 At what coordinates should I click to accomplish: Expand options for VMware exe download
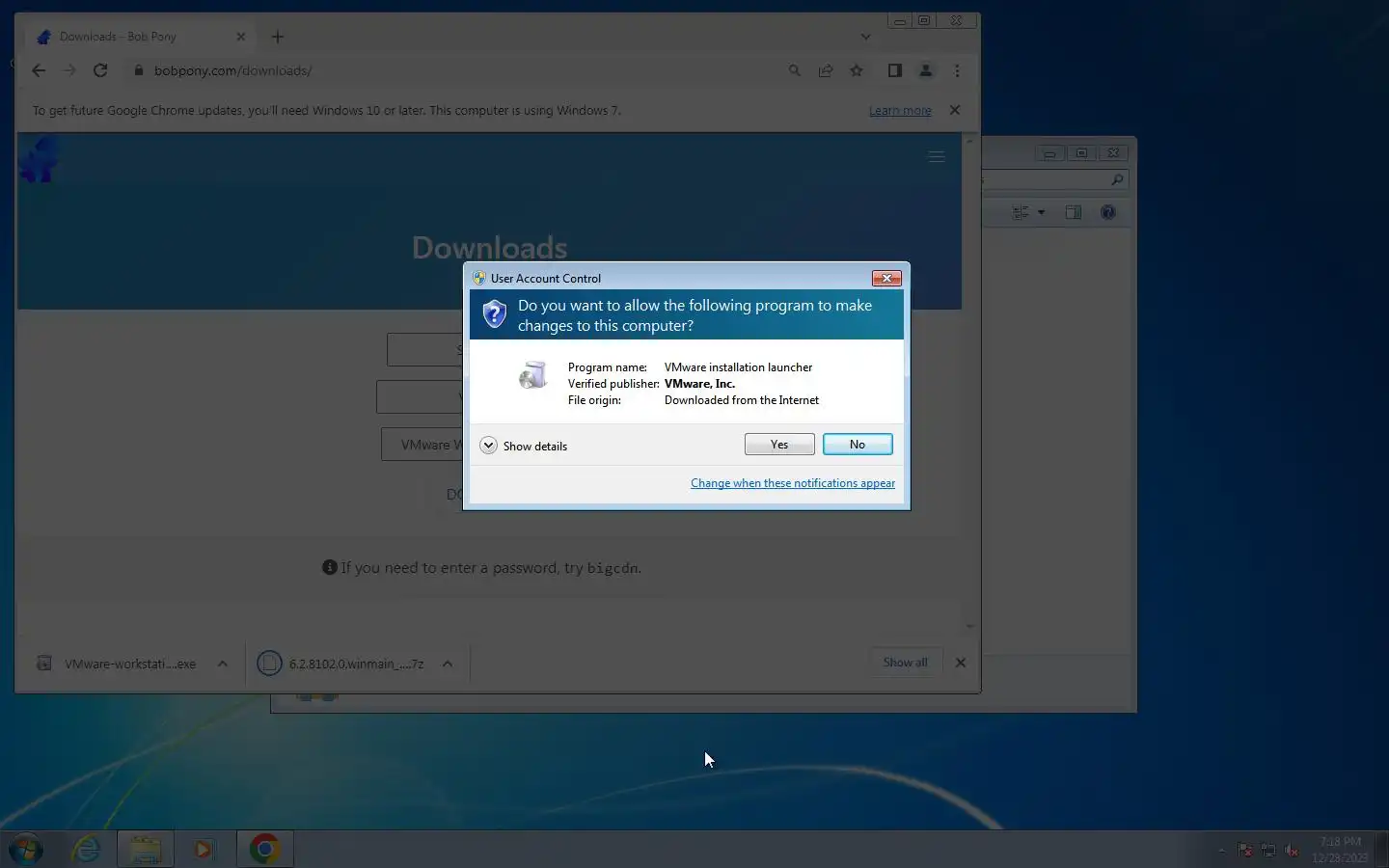[223, 664]
